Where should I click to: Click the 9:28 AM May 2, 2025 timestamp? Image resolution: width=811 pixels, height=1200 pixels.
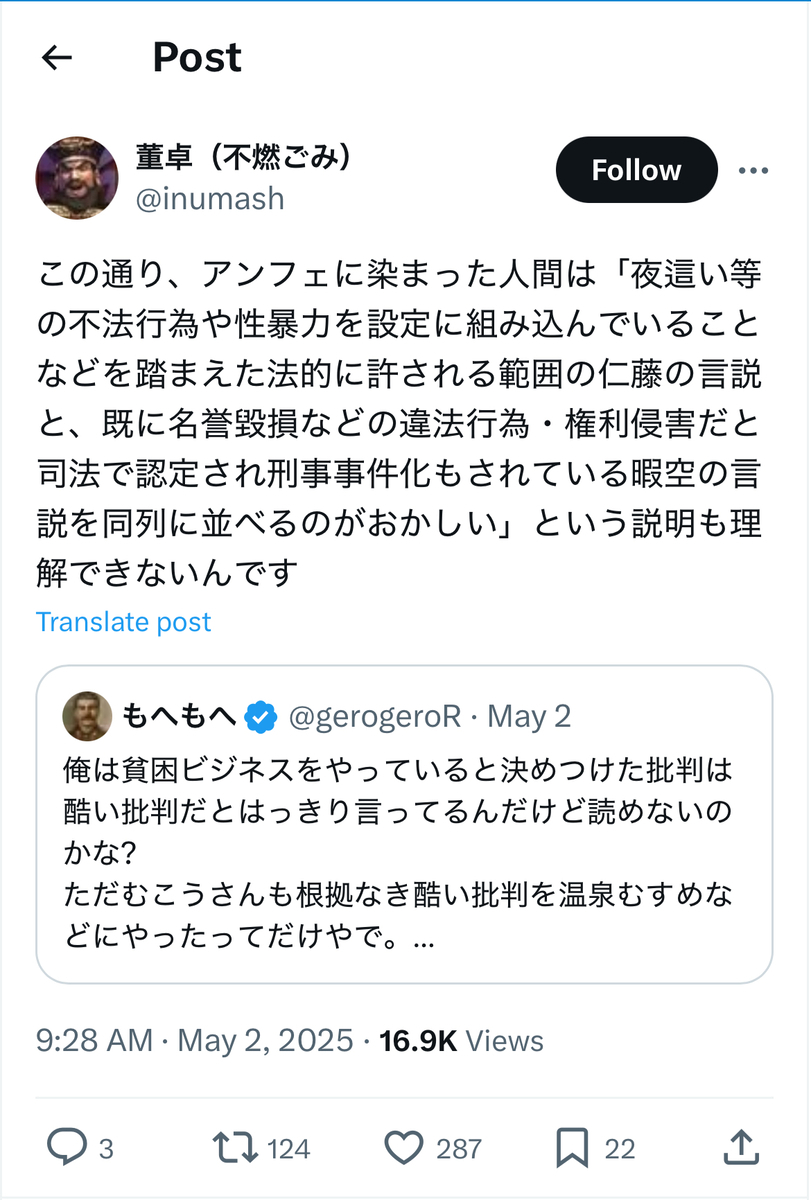click(x=195, y=1040)
